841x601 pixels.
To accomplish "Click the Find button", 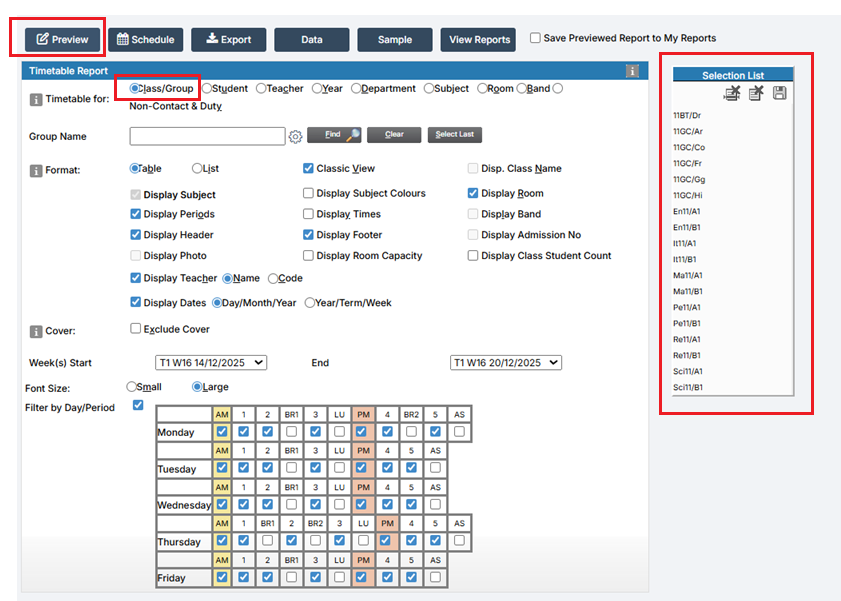I will coord(333,134).
